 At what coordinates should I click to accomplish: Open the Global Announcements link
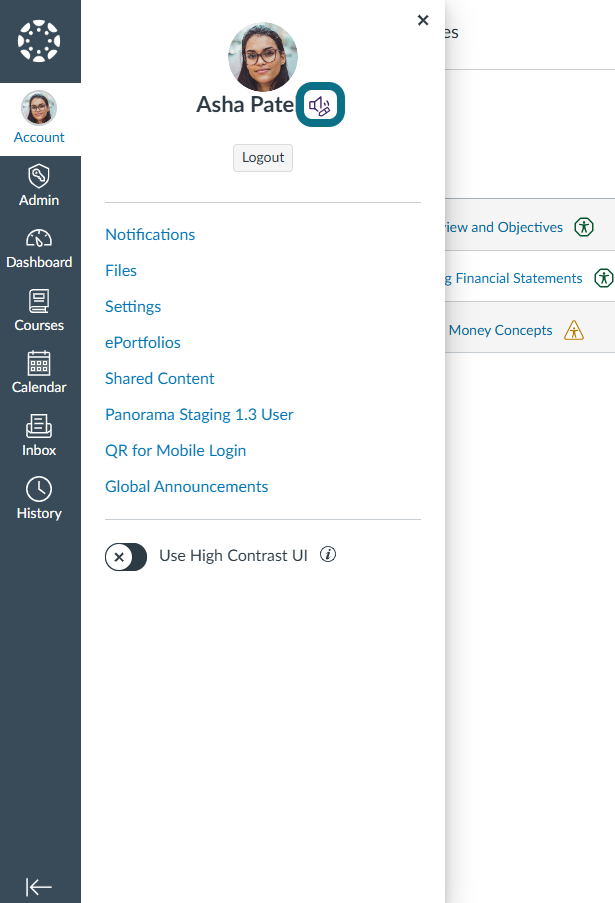pyautogui.click(x=187, y=487)
